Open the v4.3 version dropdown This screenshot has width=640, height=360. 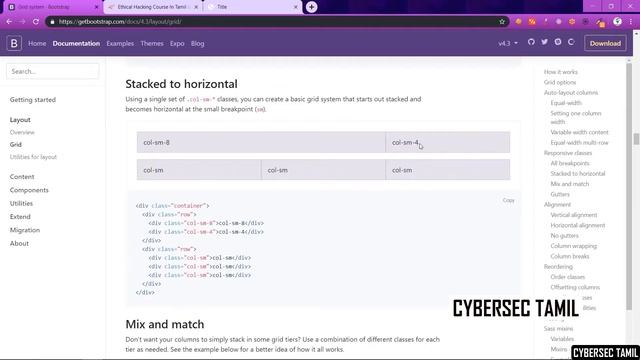[x=508, y=43]
